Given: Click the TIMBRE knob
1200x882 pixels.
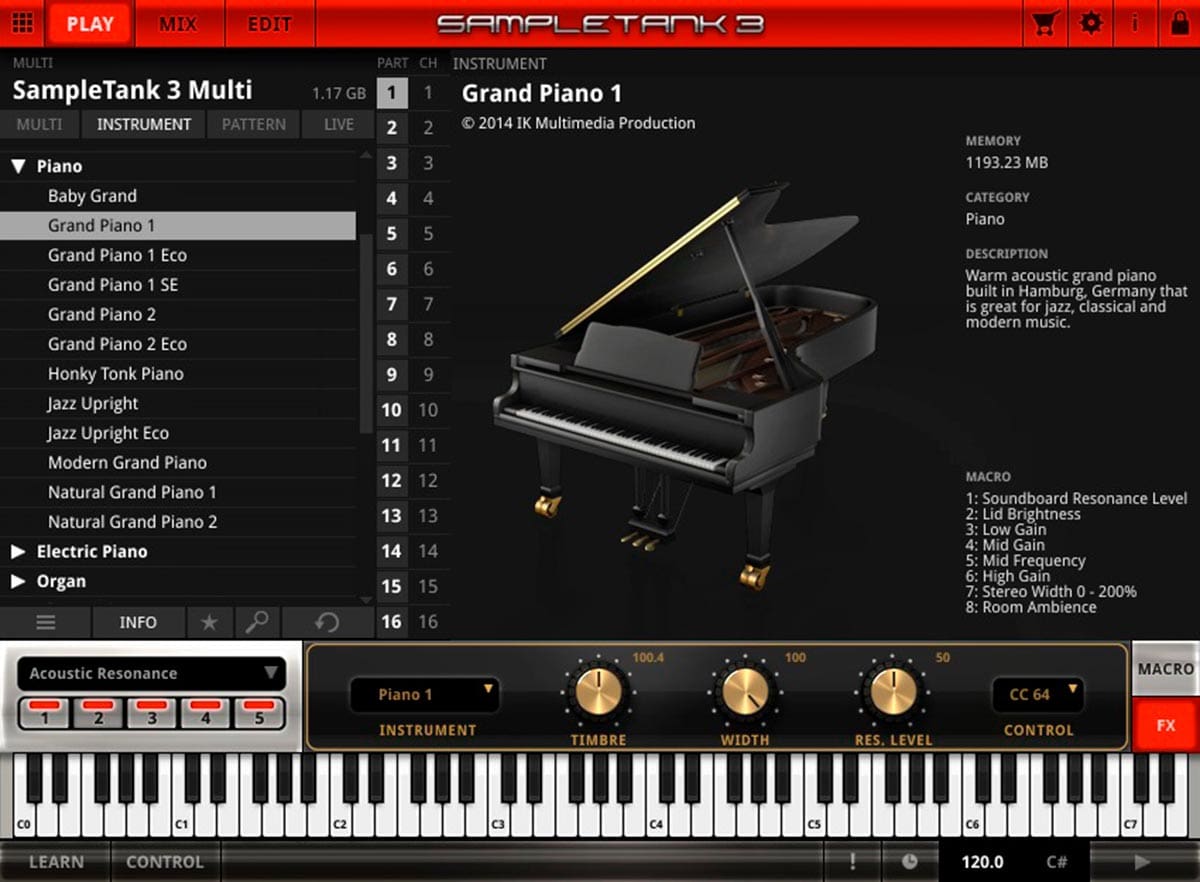Looking at the screenshot, I should pos(599,691).
